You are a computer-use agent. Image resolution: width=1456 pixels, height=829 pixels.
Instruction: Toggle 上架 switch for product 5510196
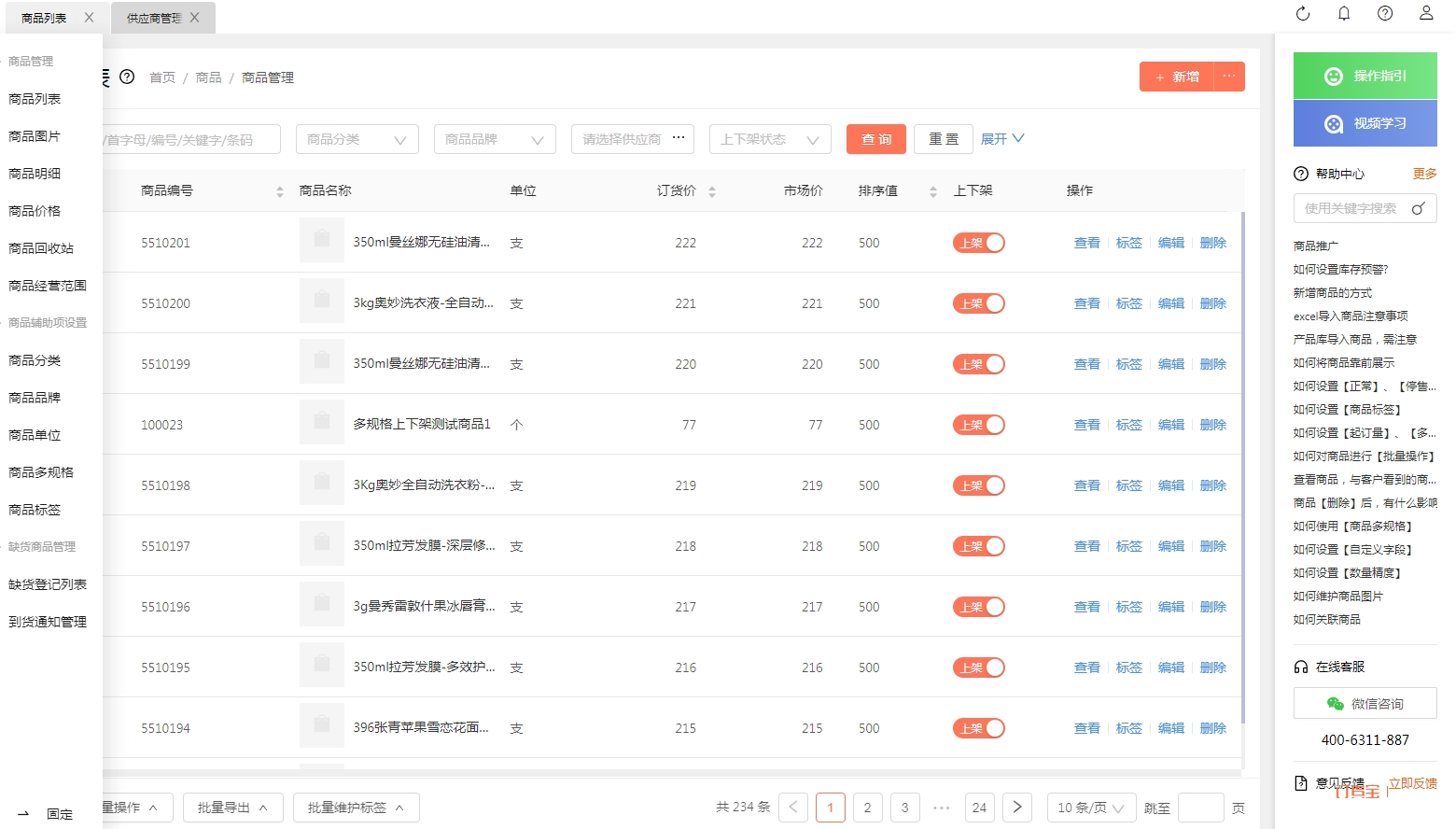978,607
